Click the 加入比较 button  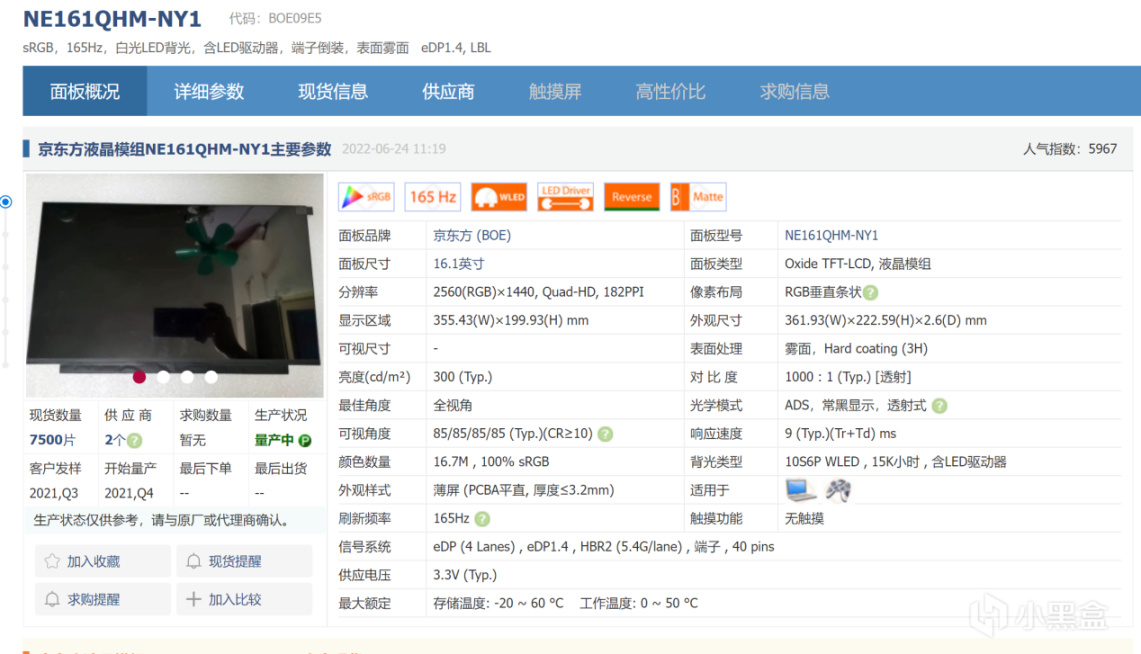(x=244, y=599)
